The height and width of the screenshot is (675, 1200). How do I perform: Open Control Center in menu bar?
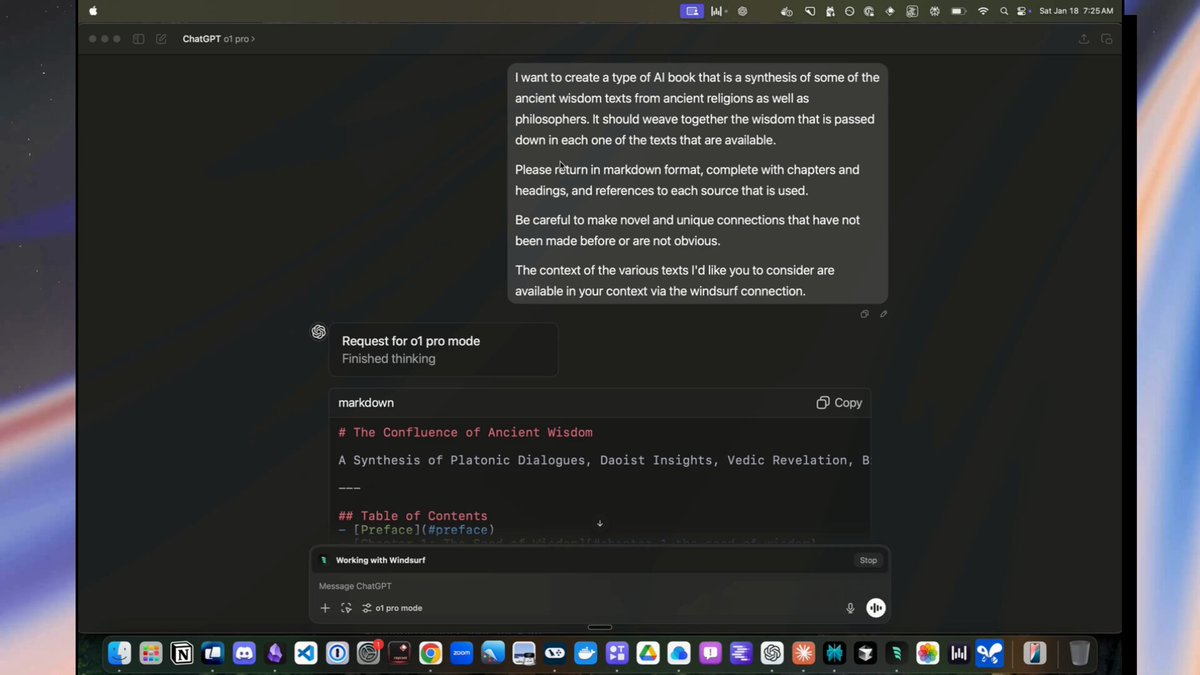[1022, 11]
